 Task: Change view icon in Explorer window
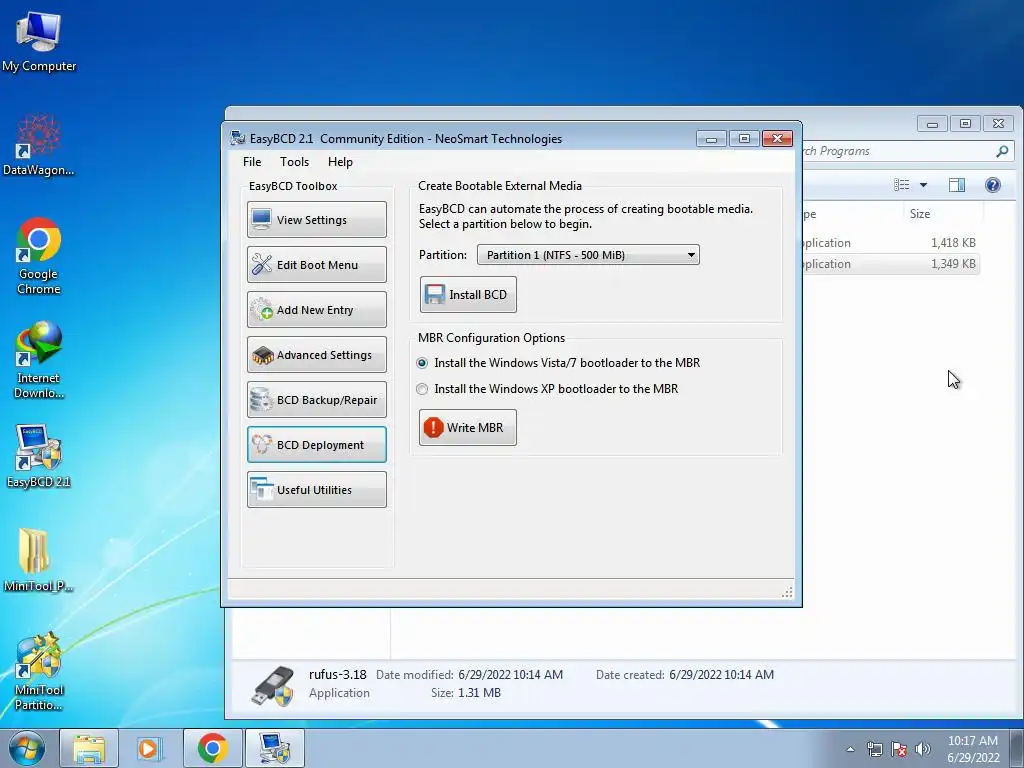tap(902, 185)
